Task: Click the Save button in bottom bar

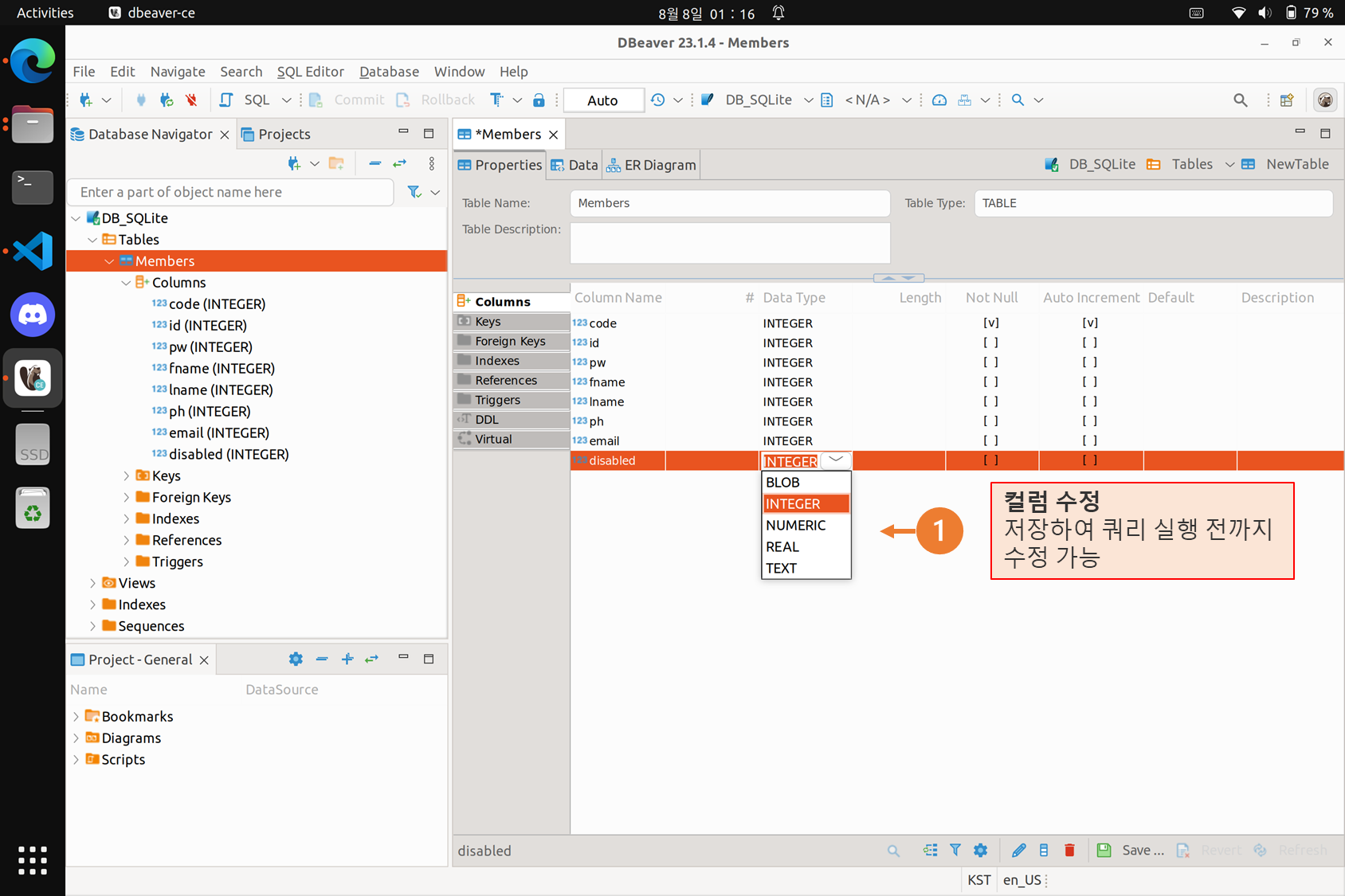Action: [1131, 850]
